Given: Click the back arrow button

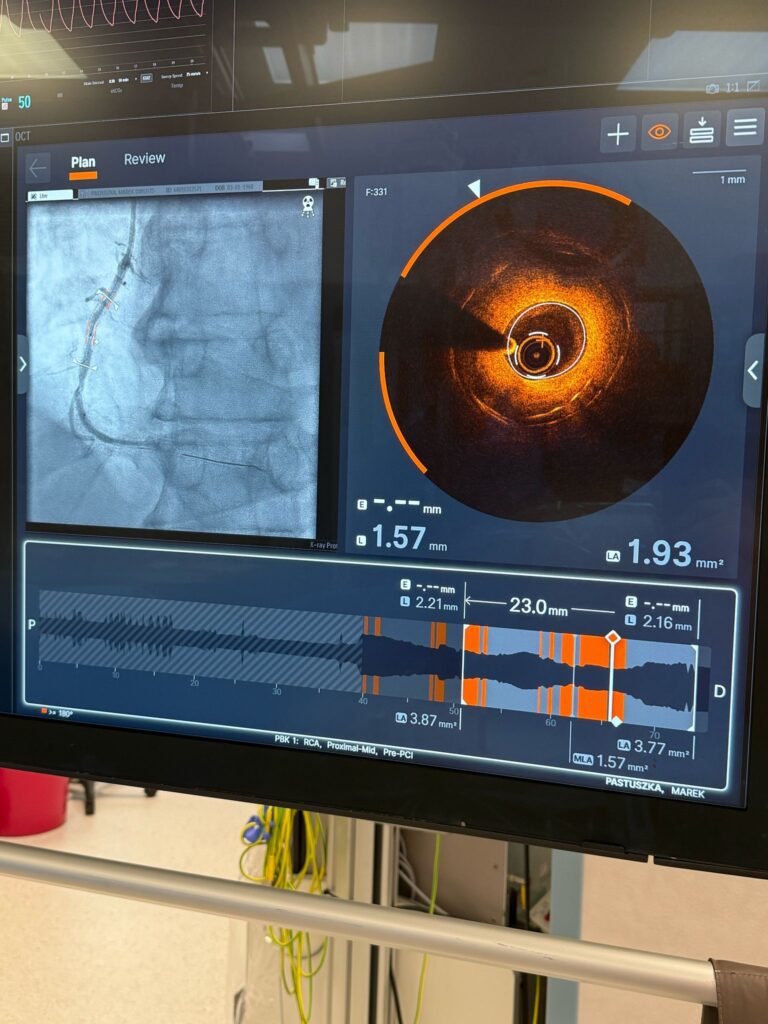Looking at the screenshot, I should tap(38, 167).
